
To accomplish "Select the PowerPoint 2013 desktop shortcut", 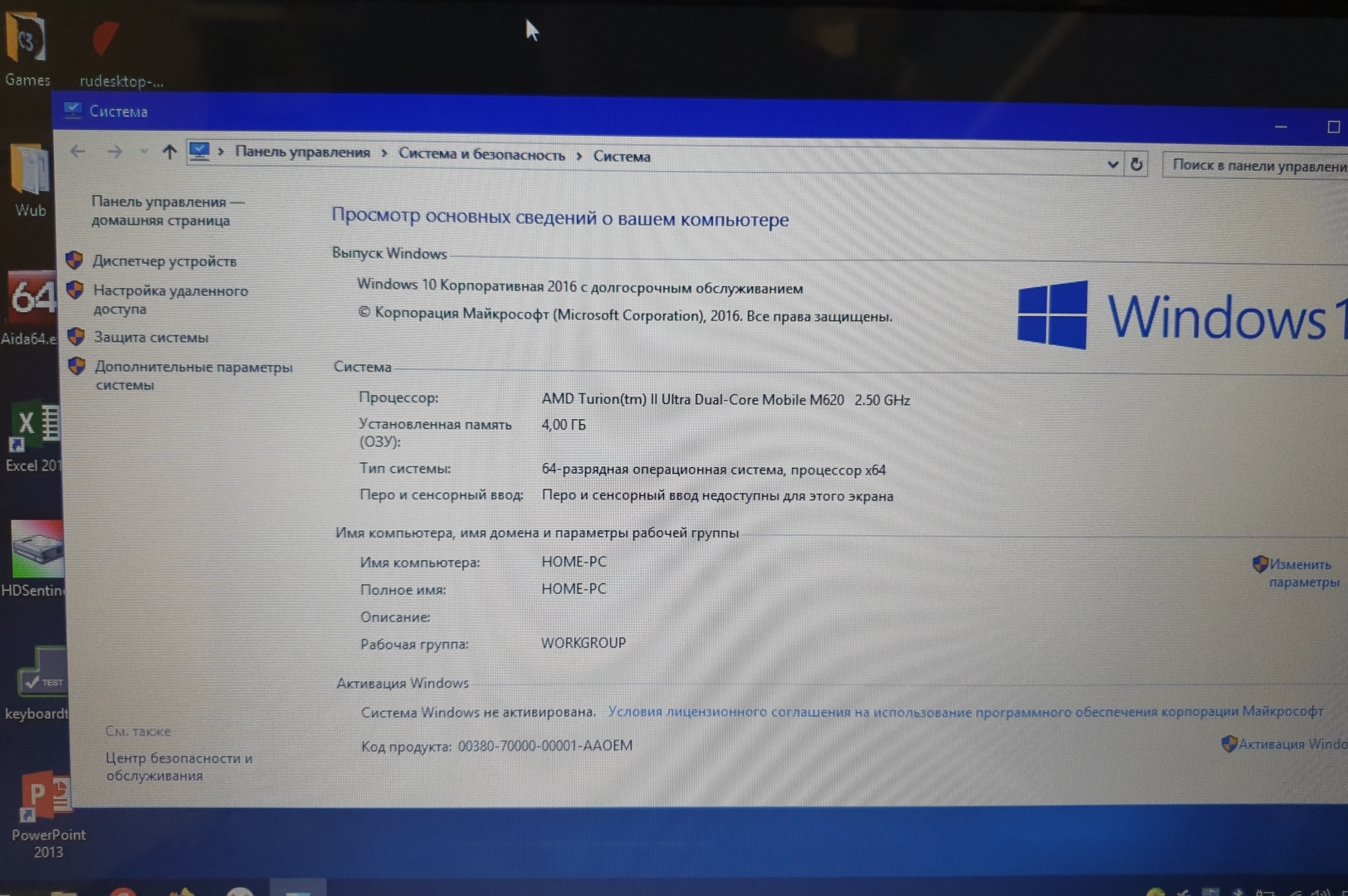I will (46, 815).
